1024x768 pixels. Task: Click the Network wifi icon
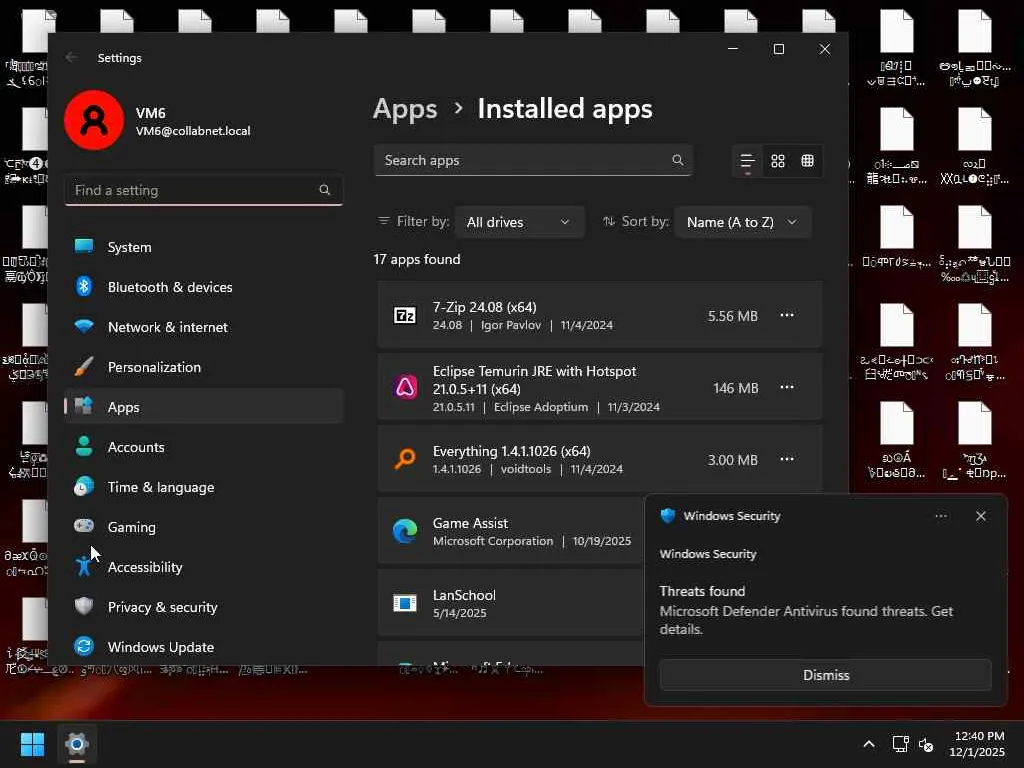point(84,325)
